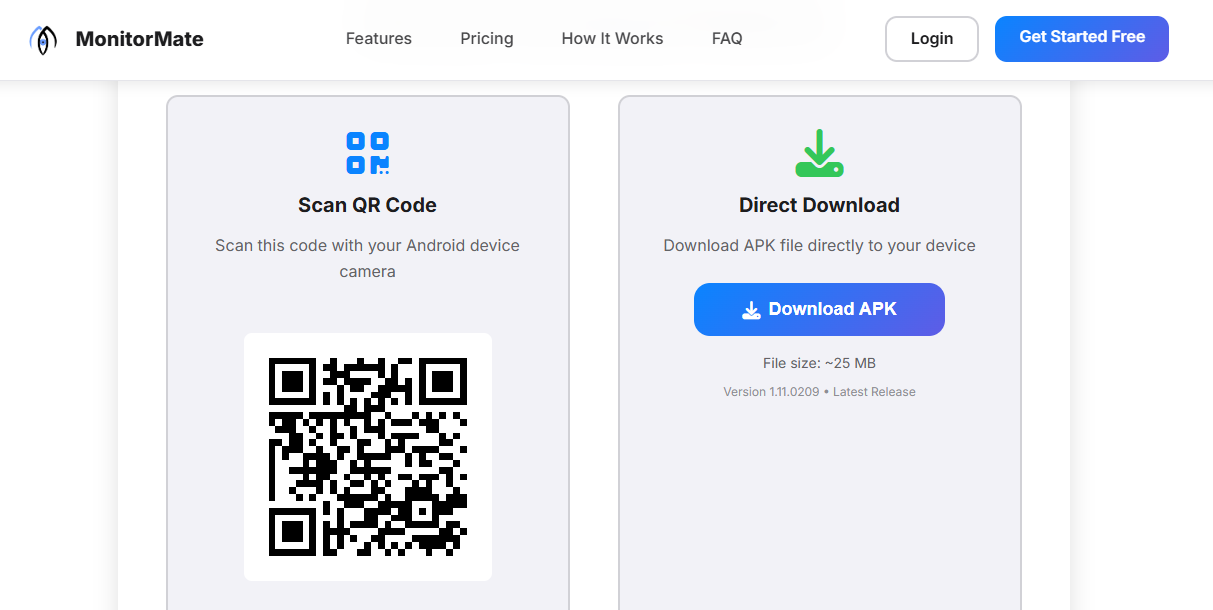
Task: Click Get Started Free
Action: point(1081,38)
